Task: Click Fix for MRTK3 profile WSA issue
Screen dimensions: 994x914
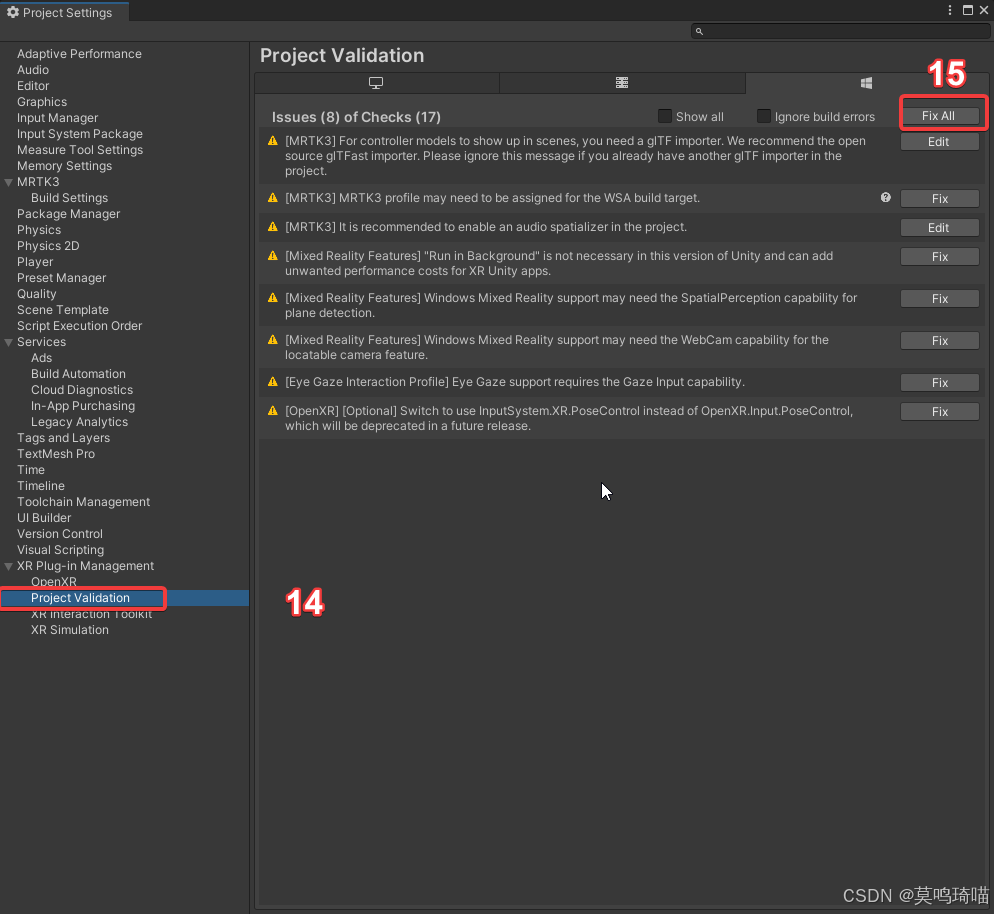Action: (x=939, y=199)
